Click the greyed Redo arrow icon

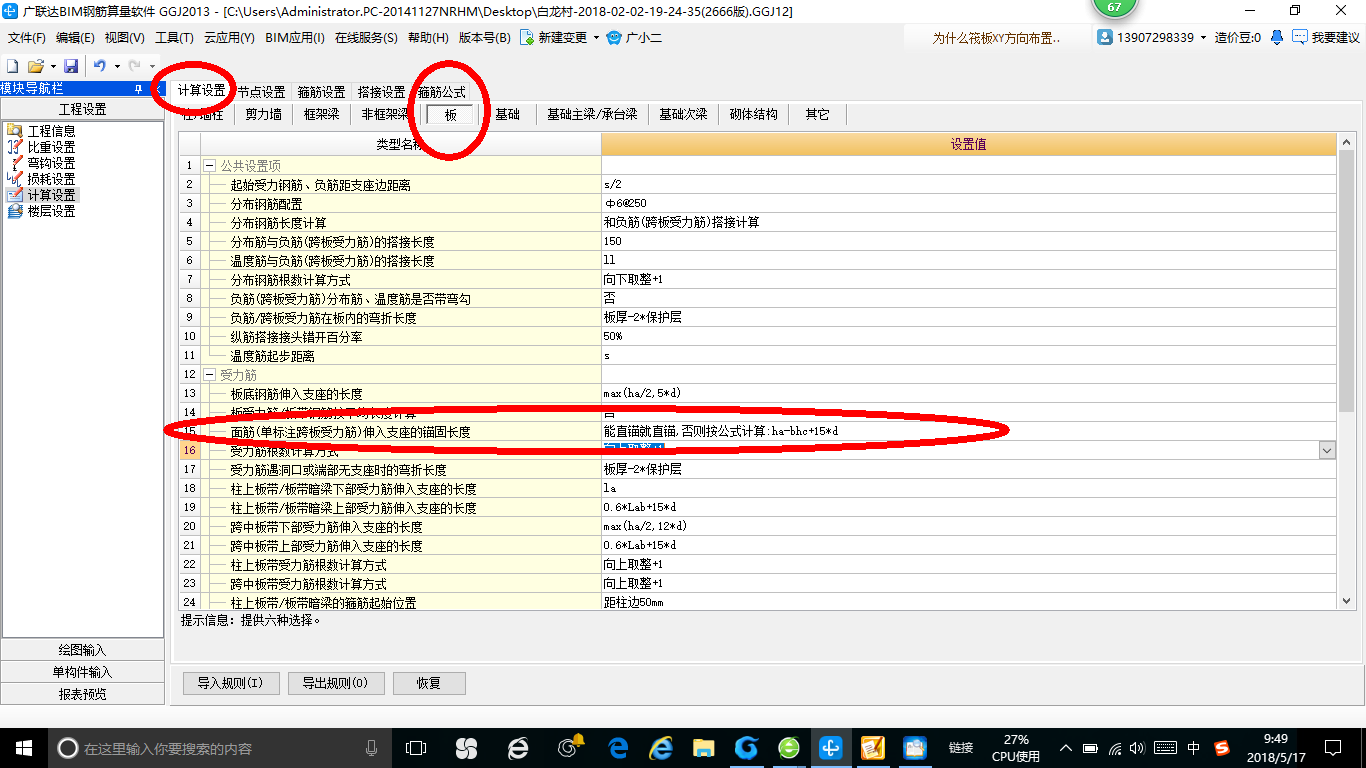click(135, 66)
